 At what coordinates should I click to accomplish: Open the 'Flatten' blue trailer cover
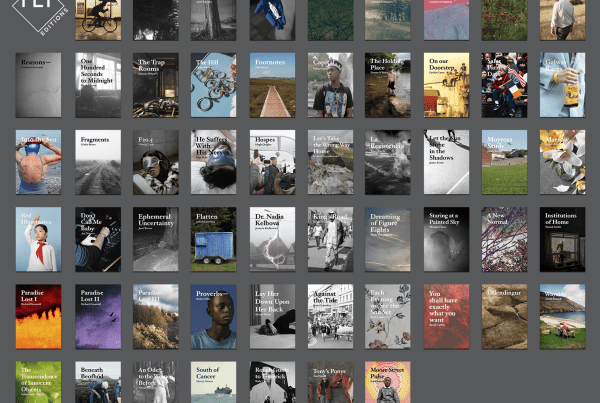tap(214, 240)
